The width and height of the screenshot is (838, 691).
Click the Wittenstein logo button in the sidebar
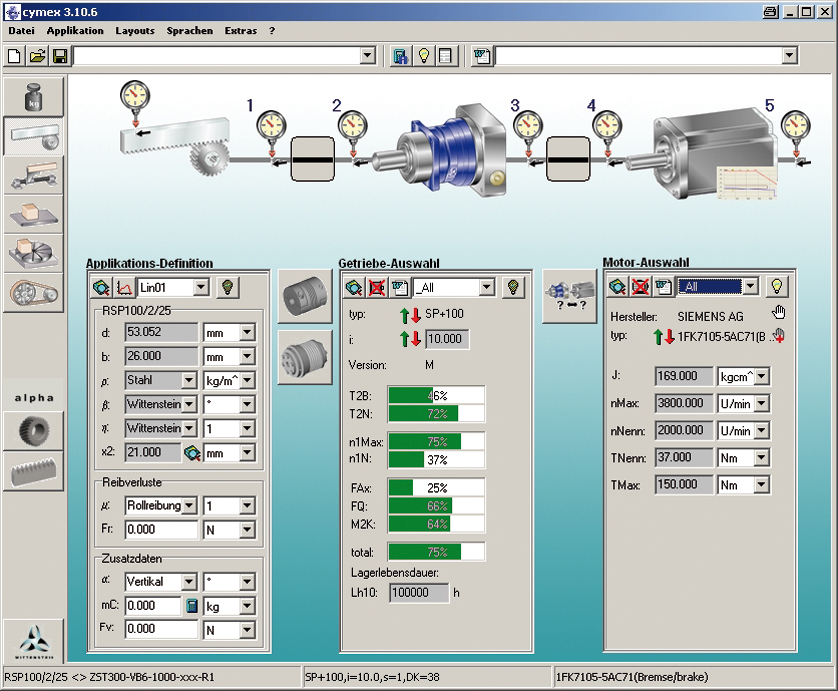34,641
